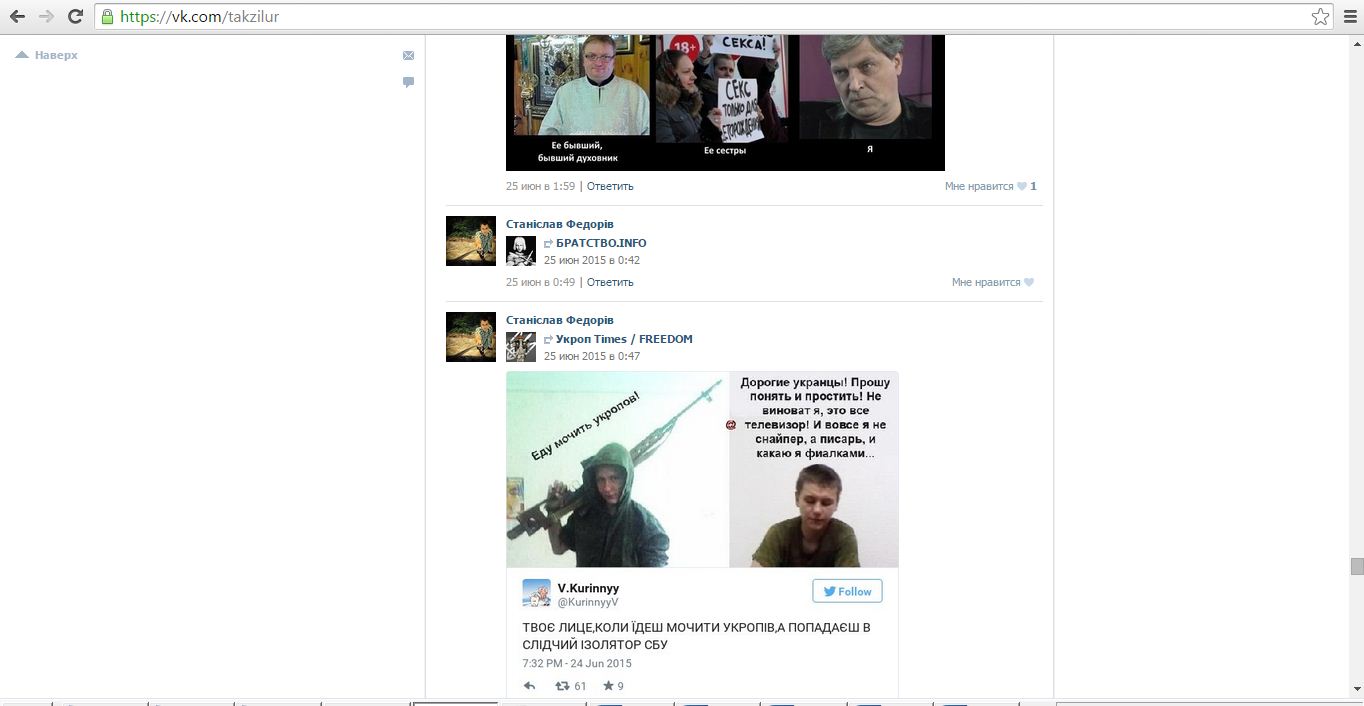Open the sniper meme image
This screenshot has width=1364, height=706.
click(701, 469)
